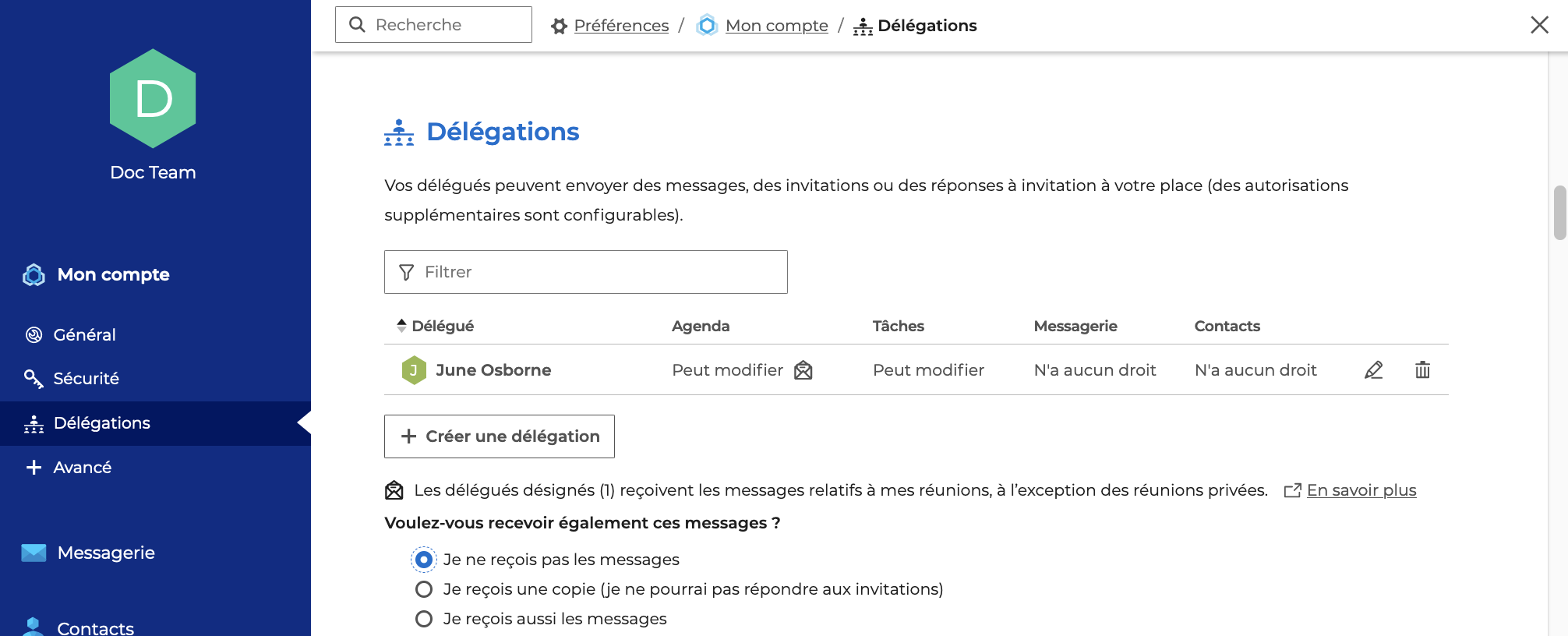This screenshot has width=1568, height=636.
Task: Go to the Sécurité settings page
Action: (86, 379)
